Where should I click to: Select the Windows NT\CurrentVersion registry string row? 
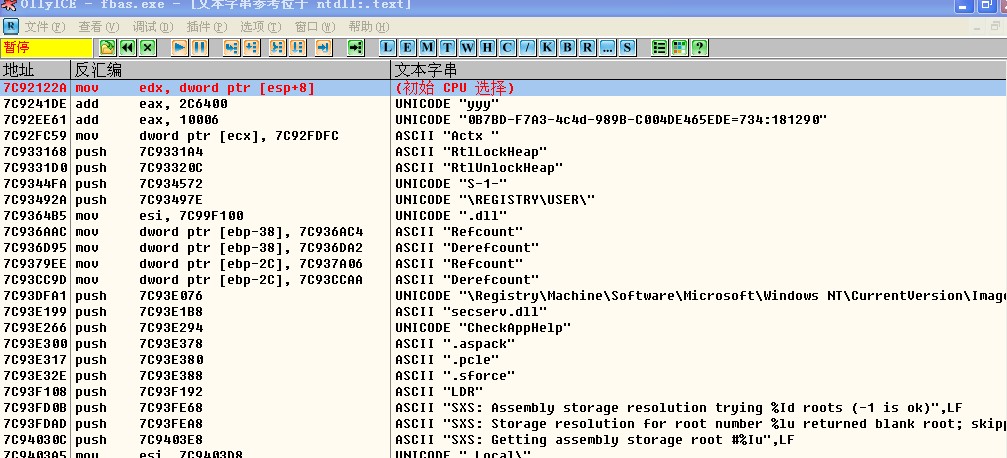(x=503, y=296)
